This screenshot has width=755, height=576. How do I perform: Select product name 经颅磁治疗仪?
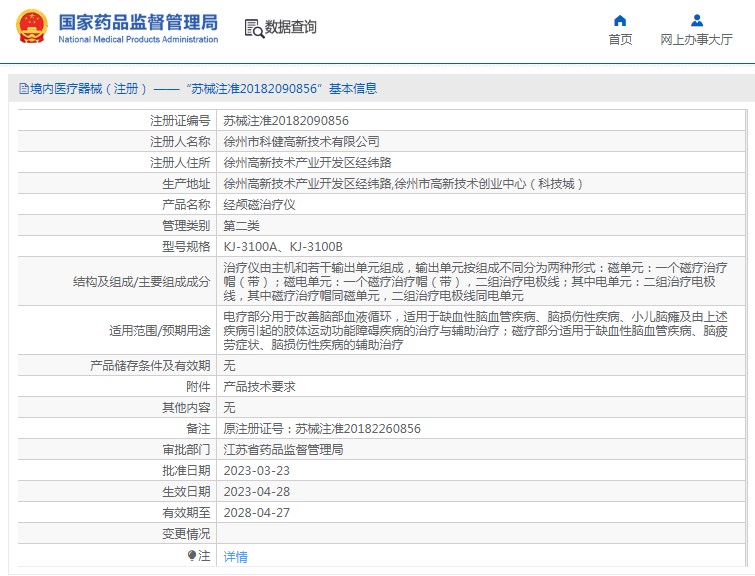coord(260,205)
